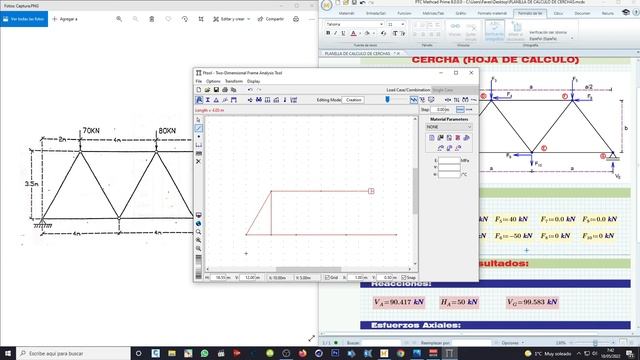
Task: Toggle the spell check button in Mathcad ribbon
Action: tap(494, 31)
